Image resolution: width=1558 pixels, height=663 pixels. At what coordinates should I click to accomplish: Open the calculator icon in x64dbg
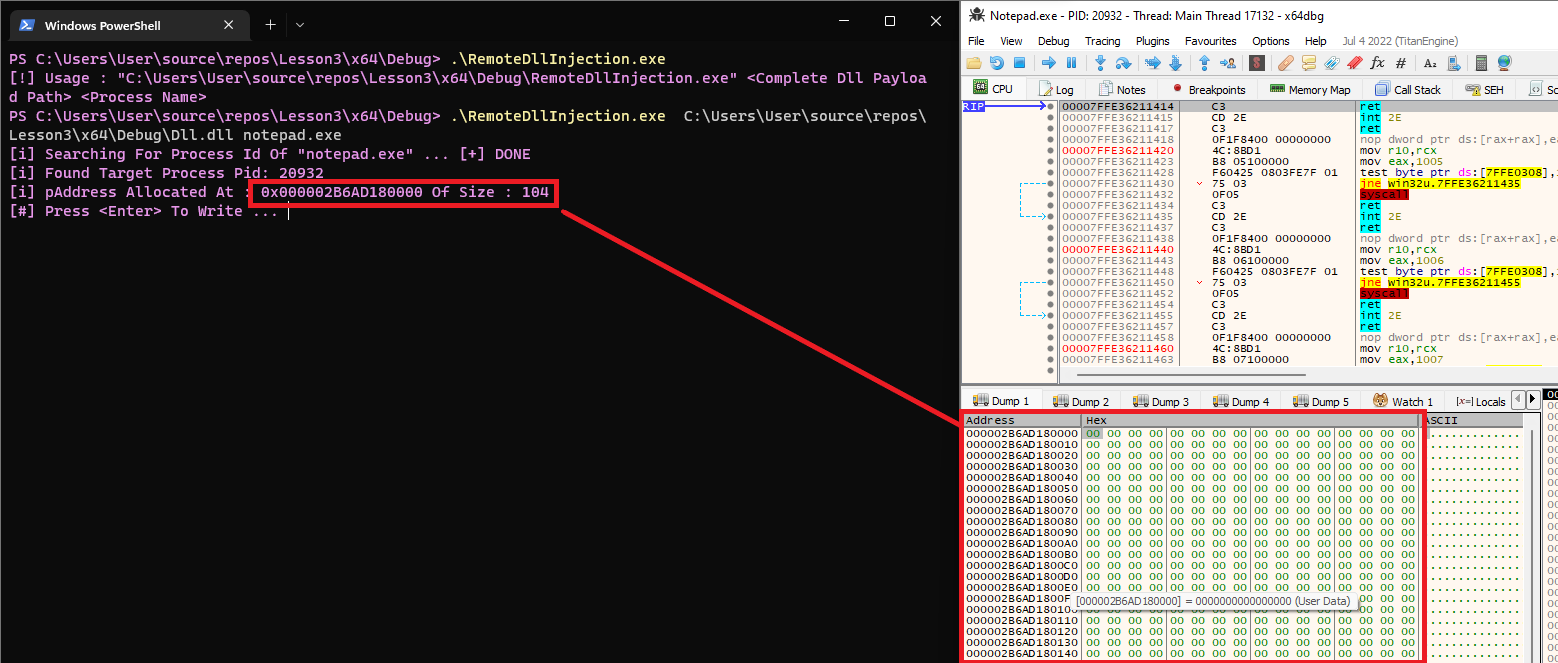pyautogui.click(x=1481, y=63)
